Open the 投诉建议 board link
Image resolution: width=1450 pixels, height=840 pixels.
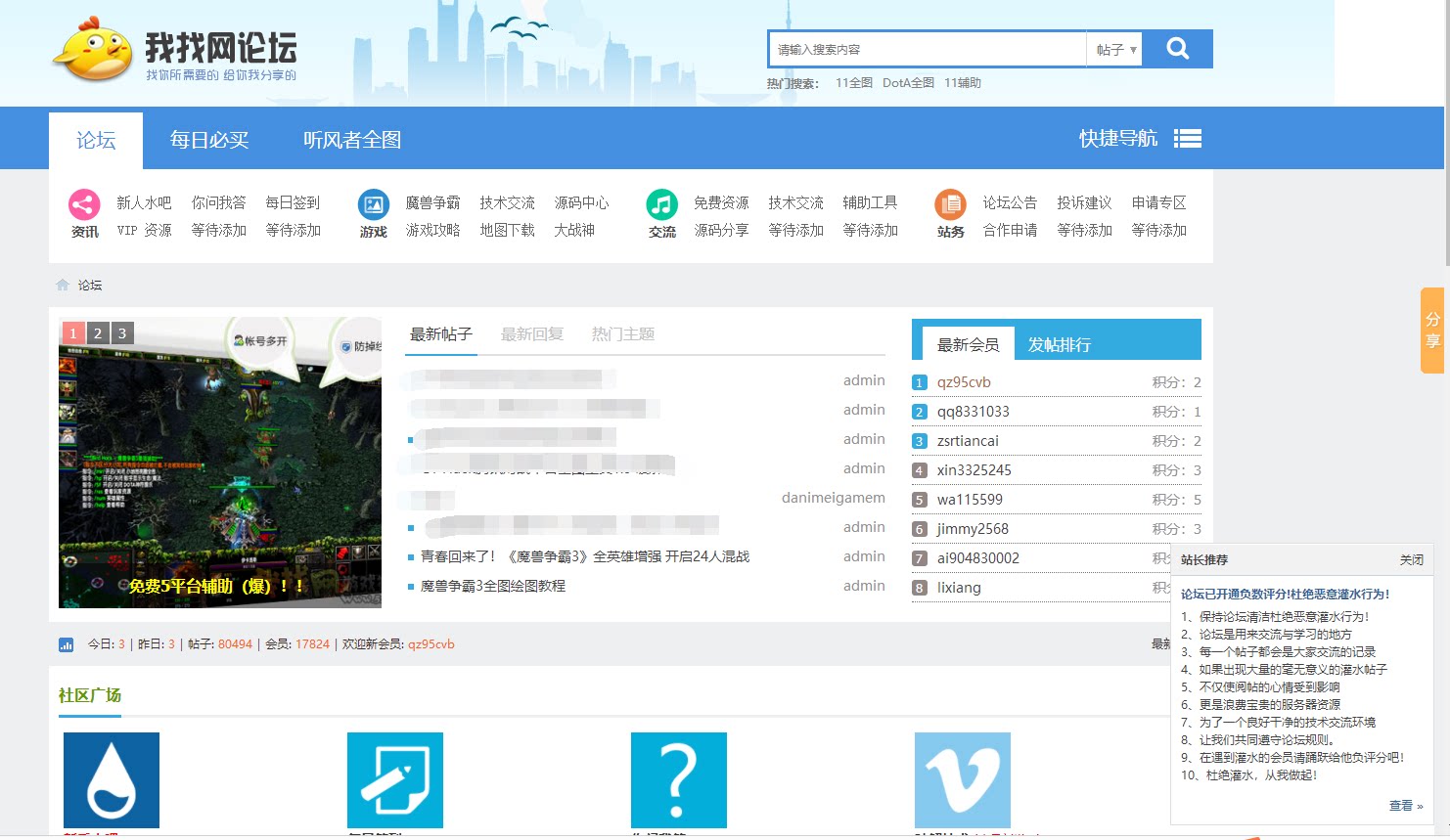point(1084,202)
